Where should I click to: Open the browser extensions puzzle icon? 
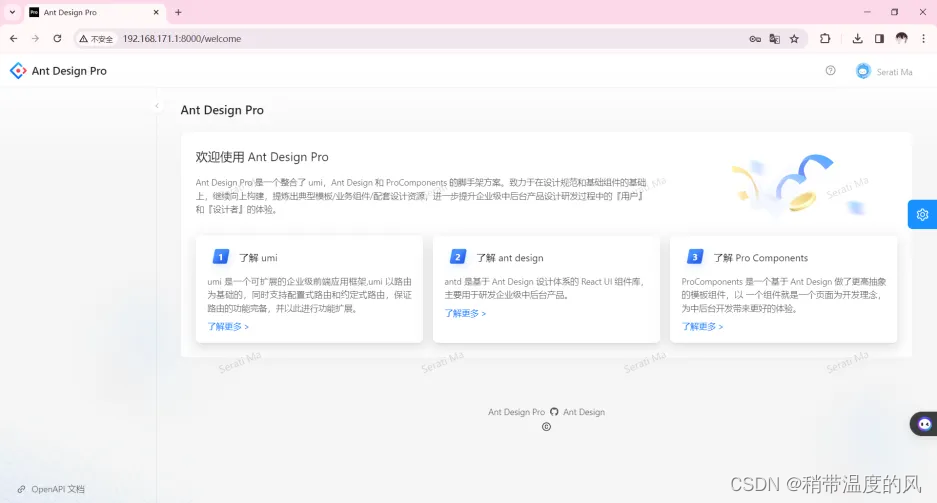[825, 38]
